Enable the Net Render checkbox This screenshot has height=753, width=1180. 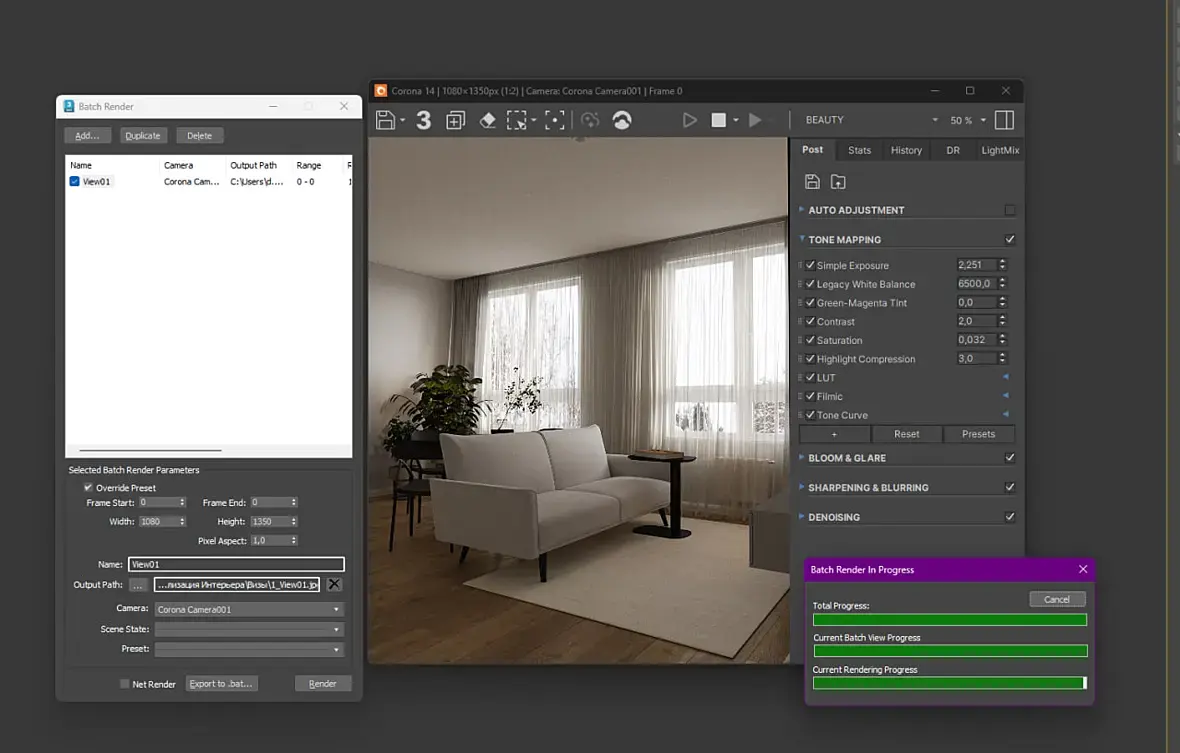(125, 684)
